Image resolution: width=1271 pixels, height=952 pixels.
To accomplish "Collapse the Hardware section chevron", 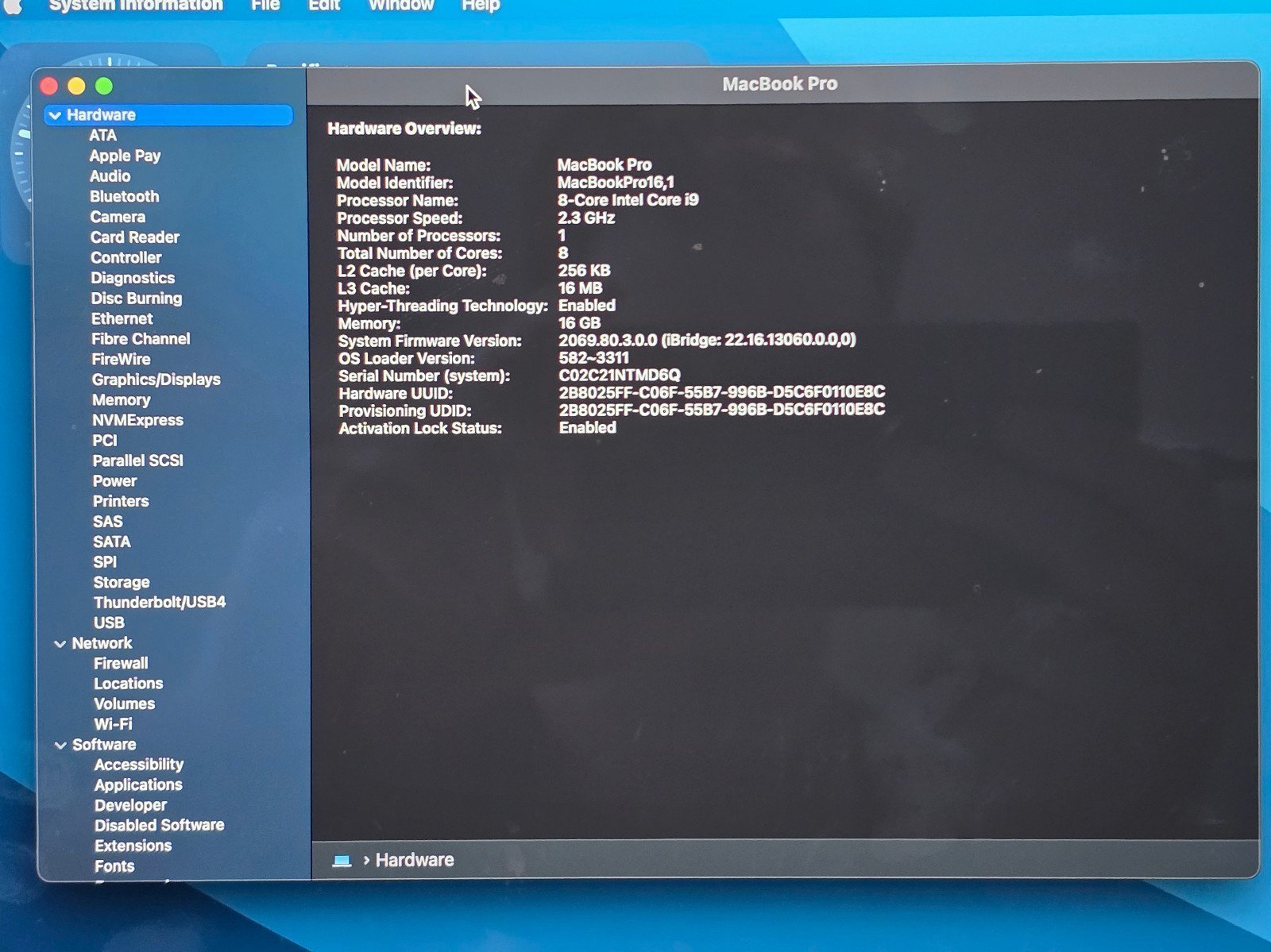I will (55, 115).
